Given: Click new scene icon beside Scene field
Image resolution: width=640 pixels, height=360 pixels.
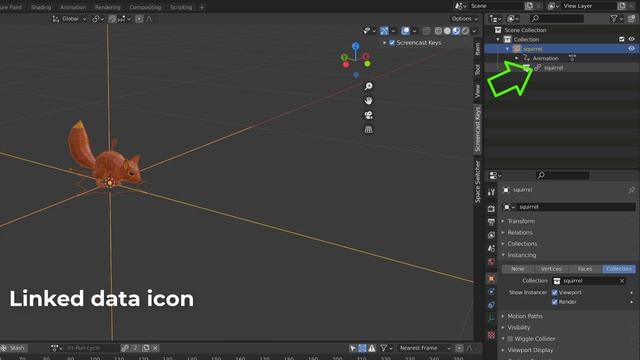Looking at the screenshot, I should point(529,6).
